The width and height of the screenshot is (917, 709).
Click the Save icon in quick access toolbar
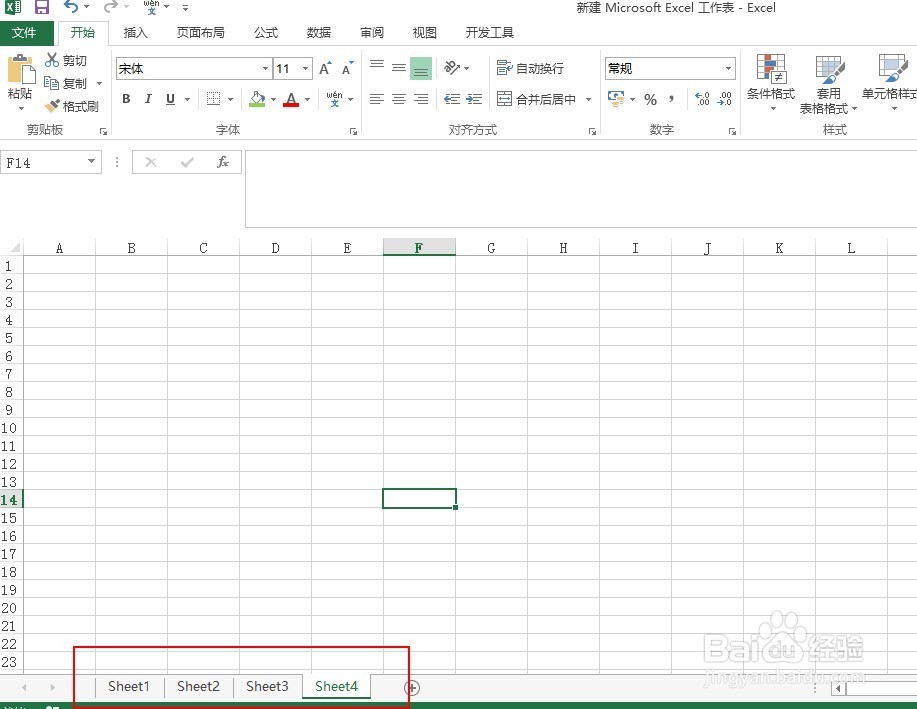pyautogui.click(x=42, y=7)
